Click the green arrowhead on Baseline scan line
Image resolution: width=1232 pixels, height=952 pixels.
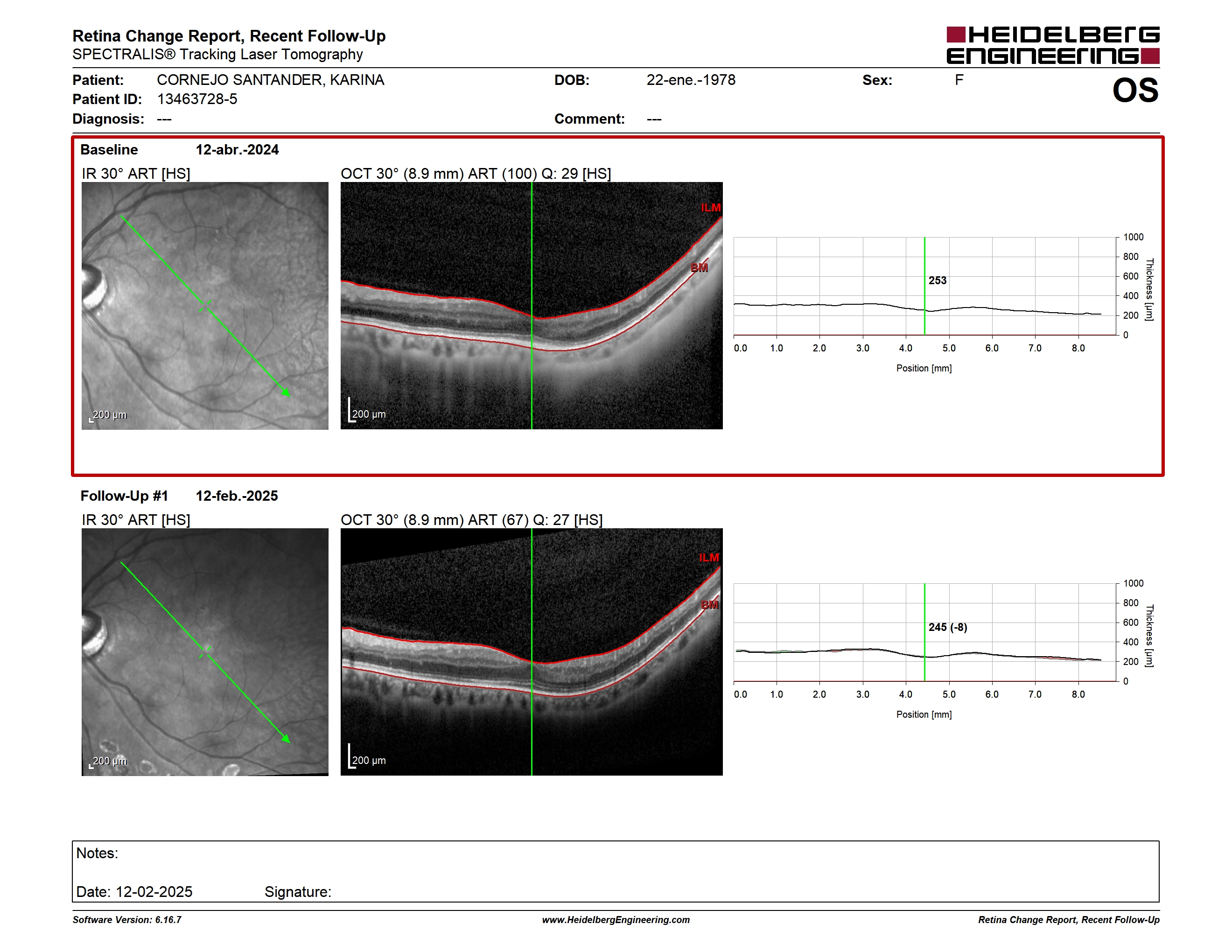pos(287,392)
